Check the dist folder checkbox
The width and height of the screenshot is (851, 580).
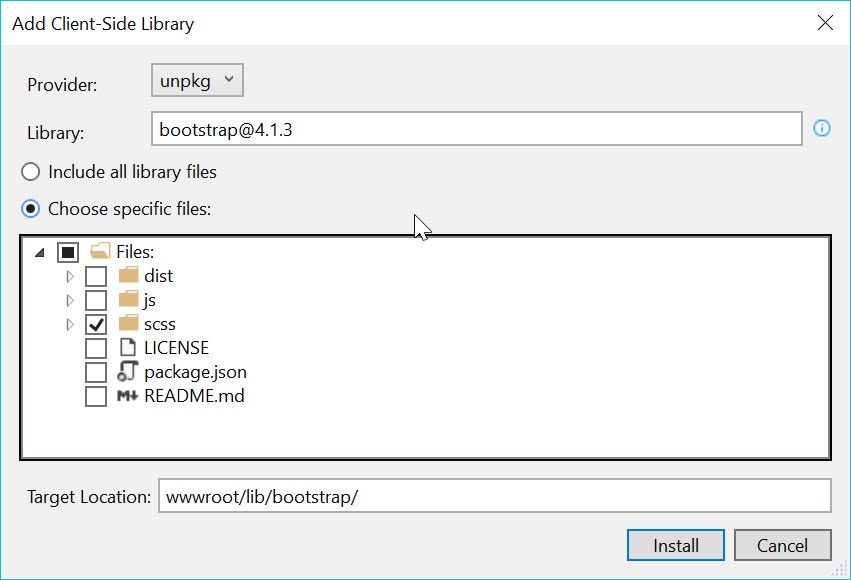(x=96, y=276)
